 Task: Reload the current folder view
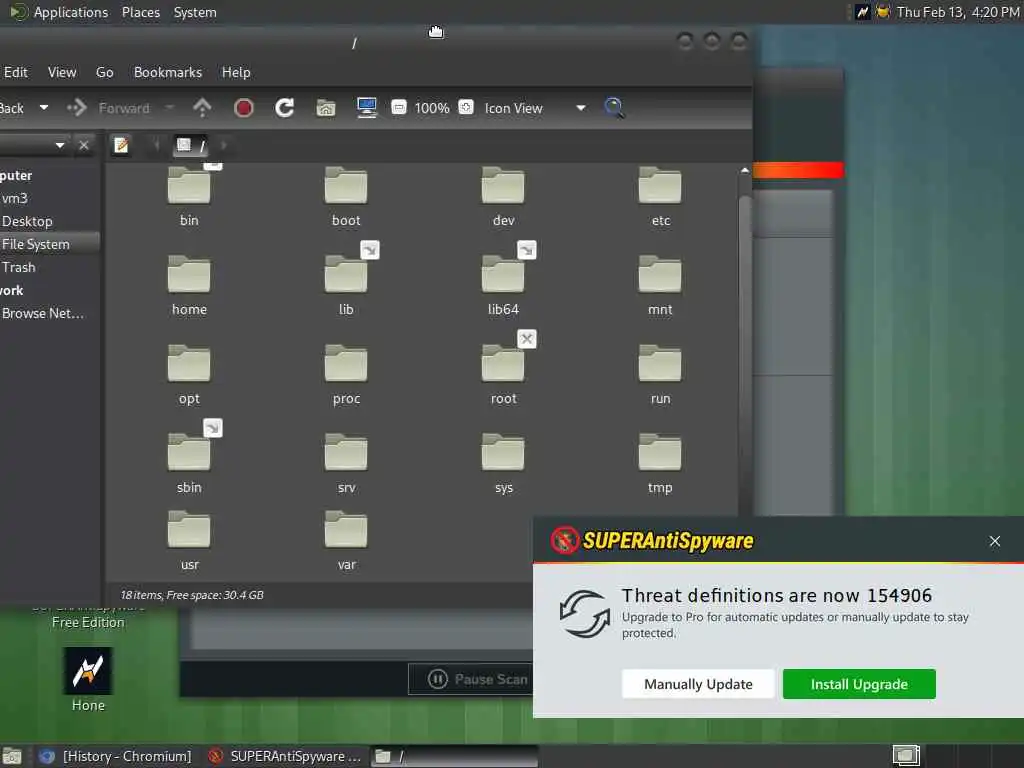pos(284,108)
